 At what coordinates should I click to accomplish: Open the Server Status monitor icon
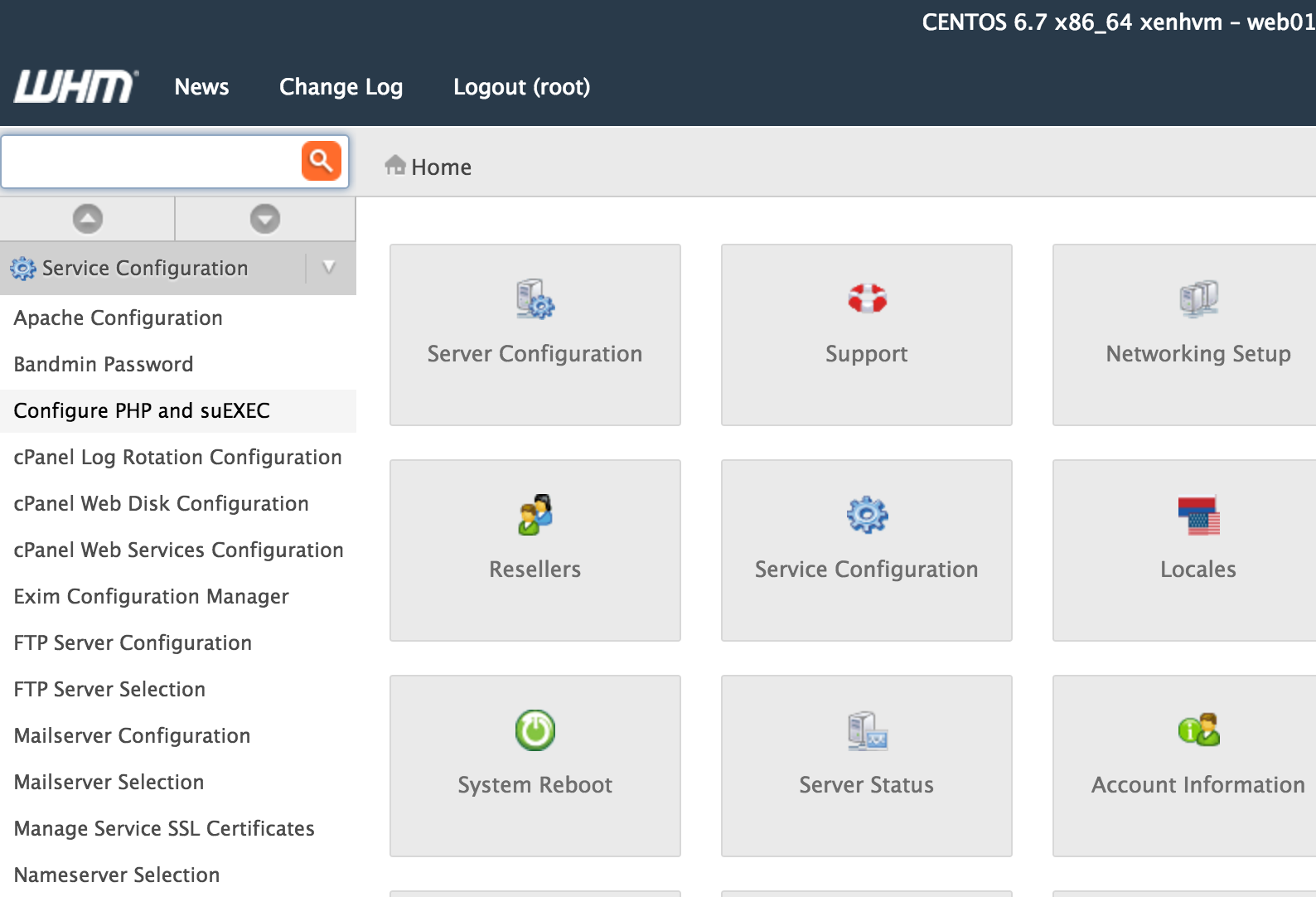click(867, 730)
